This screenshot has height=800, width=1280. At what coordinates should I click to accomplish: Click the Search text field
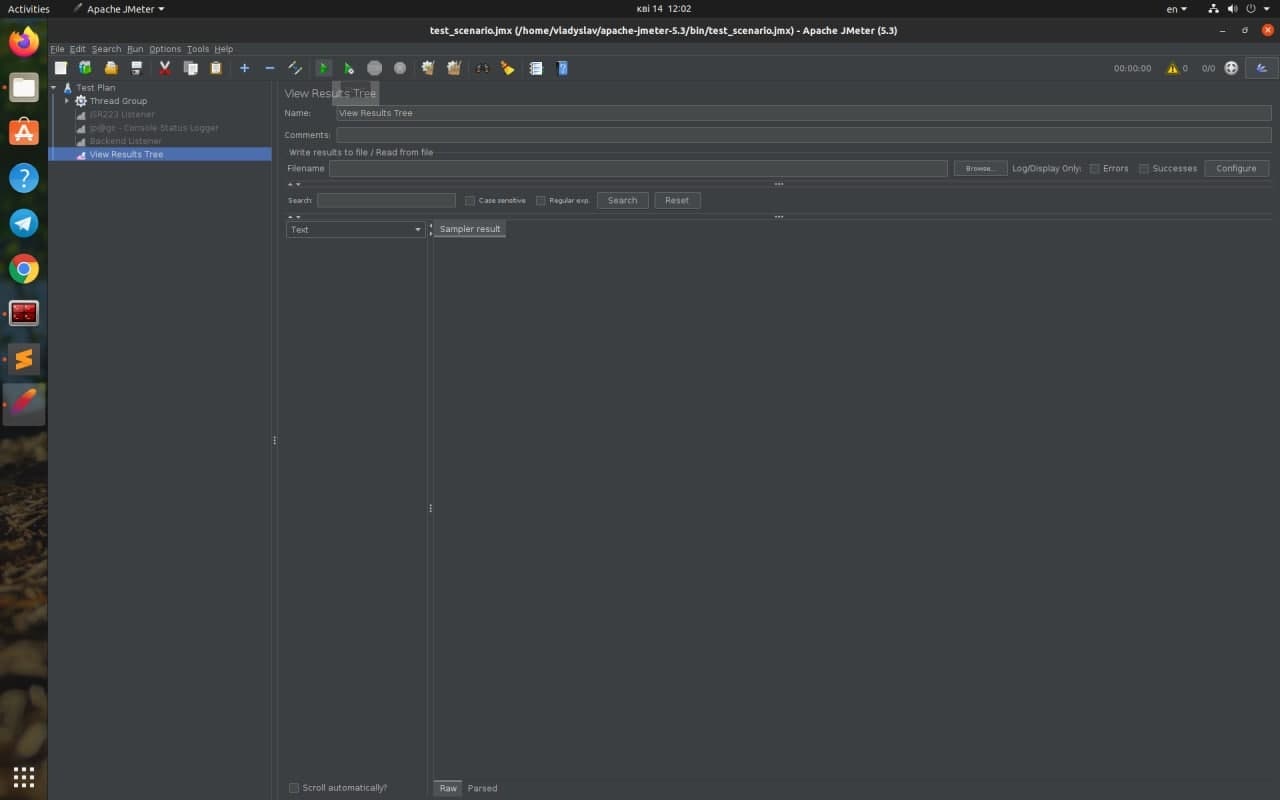(386, 200)
